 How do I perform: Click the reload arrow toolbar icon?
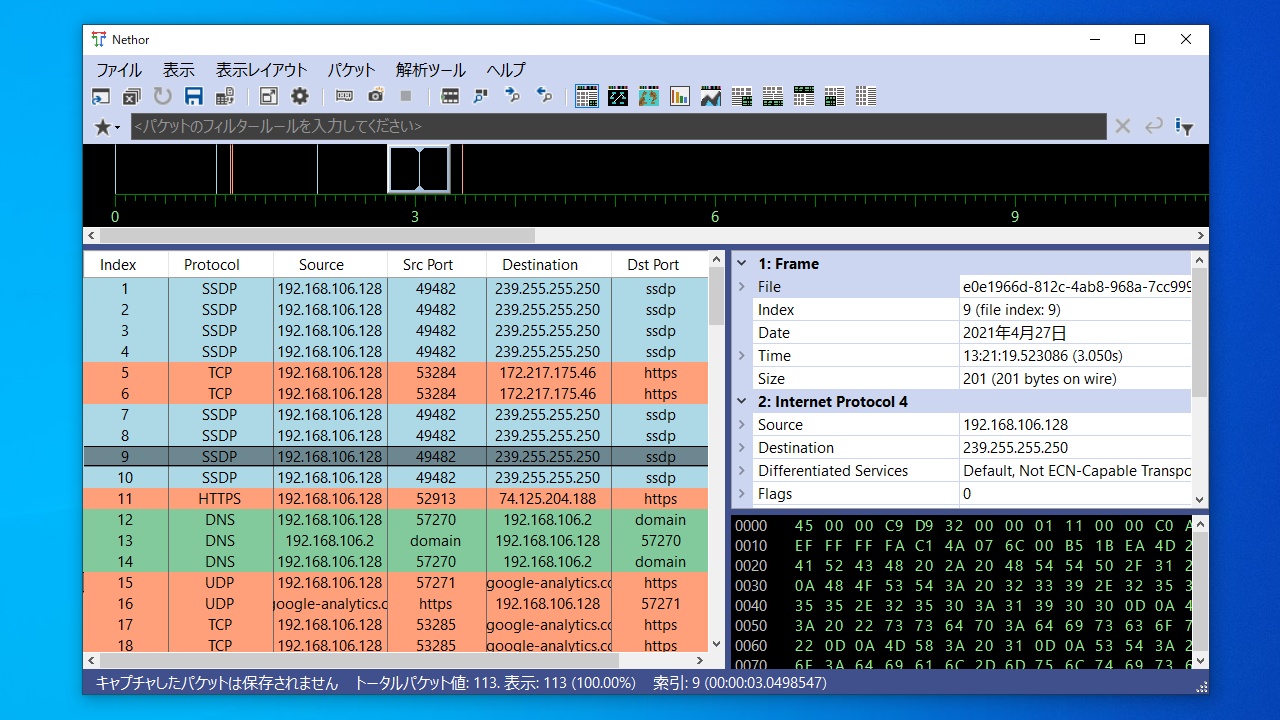tap(162, 96)
